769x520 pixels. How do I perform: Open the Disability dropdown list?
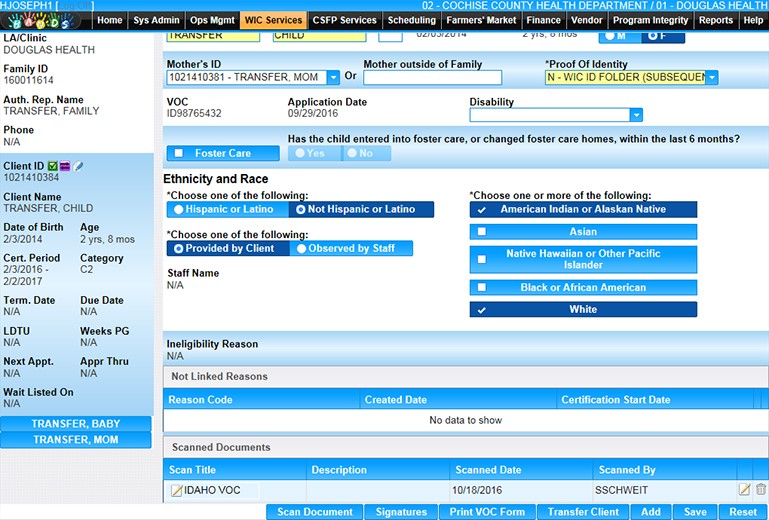[636, 115]
